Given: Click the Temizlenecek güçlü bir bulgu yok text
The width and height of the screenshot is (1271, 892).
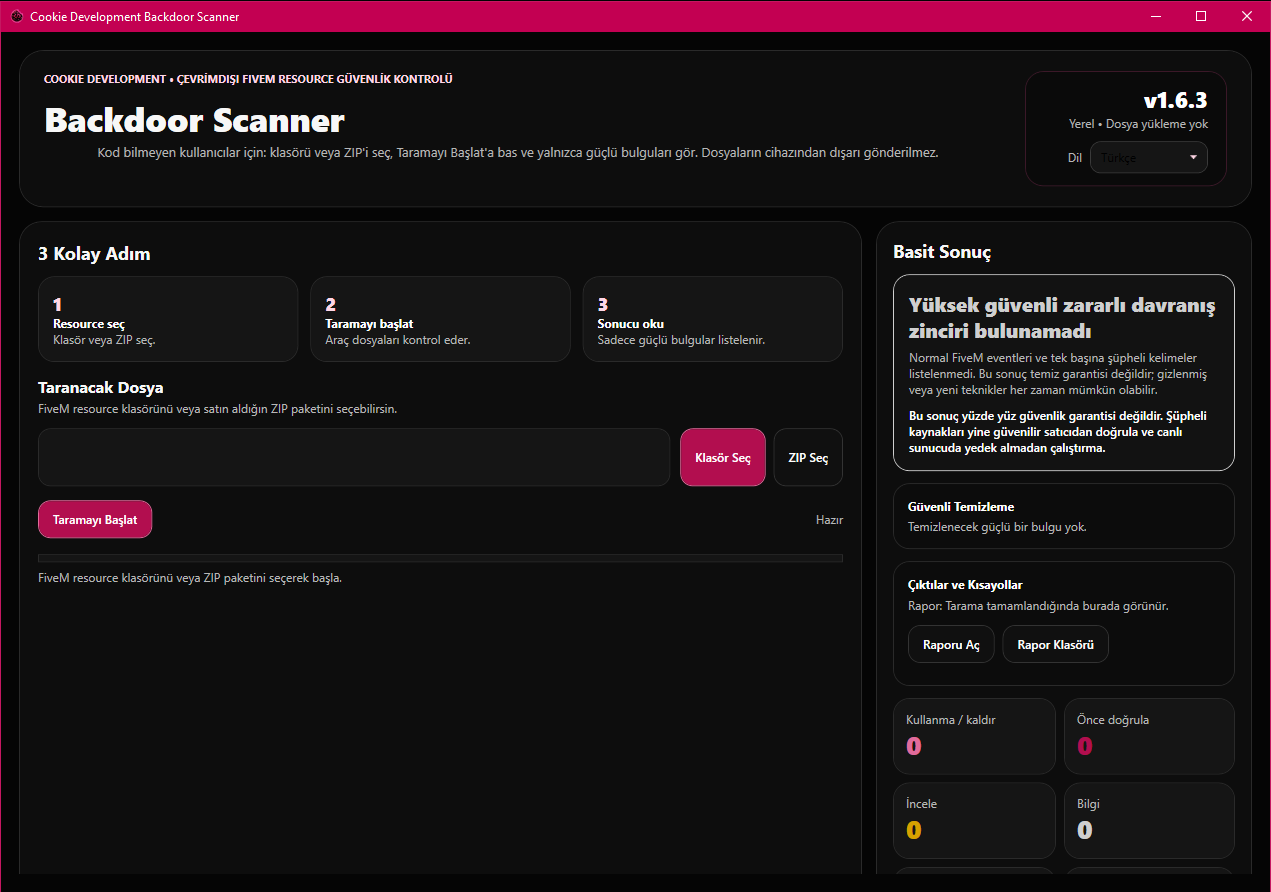Looking at the screenshot, I should point(997,527).
